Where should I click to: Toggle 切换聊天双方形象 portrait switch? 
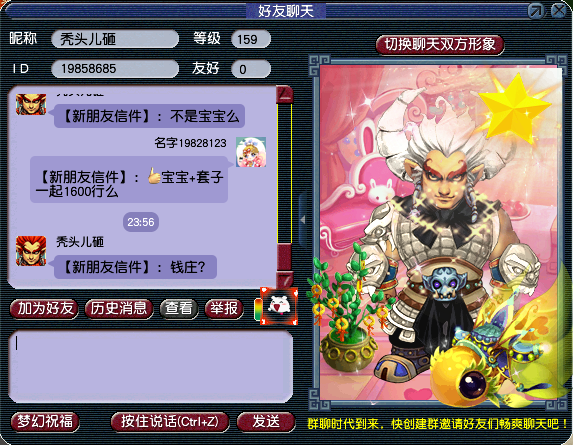pyautogui.click(x=440, y=45)
